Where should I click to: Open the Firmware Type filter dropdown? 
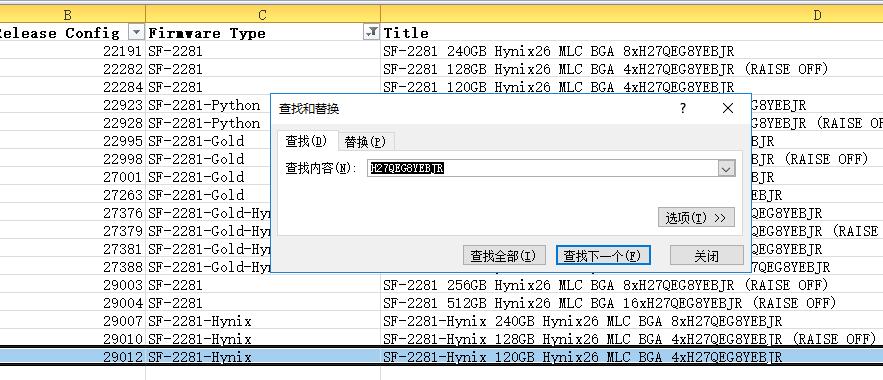pos(371,33)
